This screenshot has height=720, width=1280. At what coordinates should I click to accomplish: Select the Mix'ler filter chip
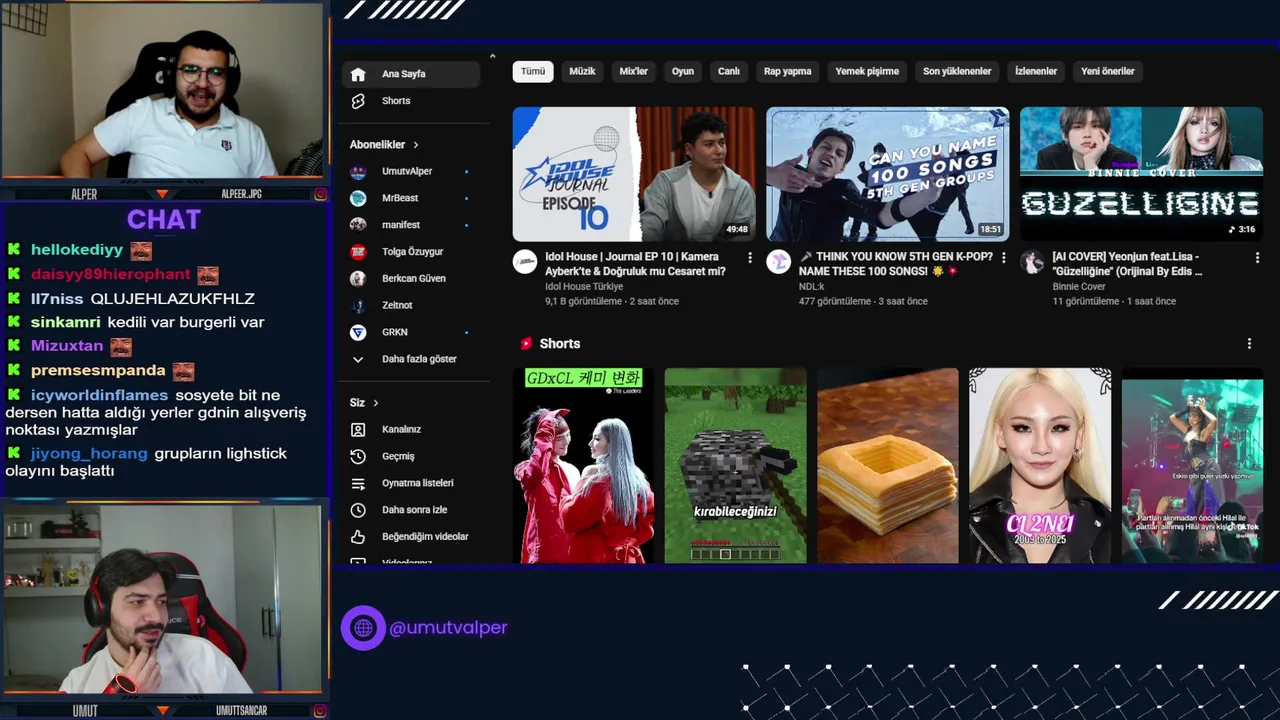634,72
